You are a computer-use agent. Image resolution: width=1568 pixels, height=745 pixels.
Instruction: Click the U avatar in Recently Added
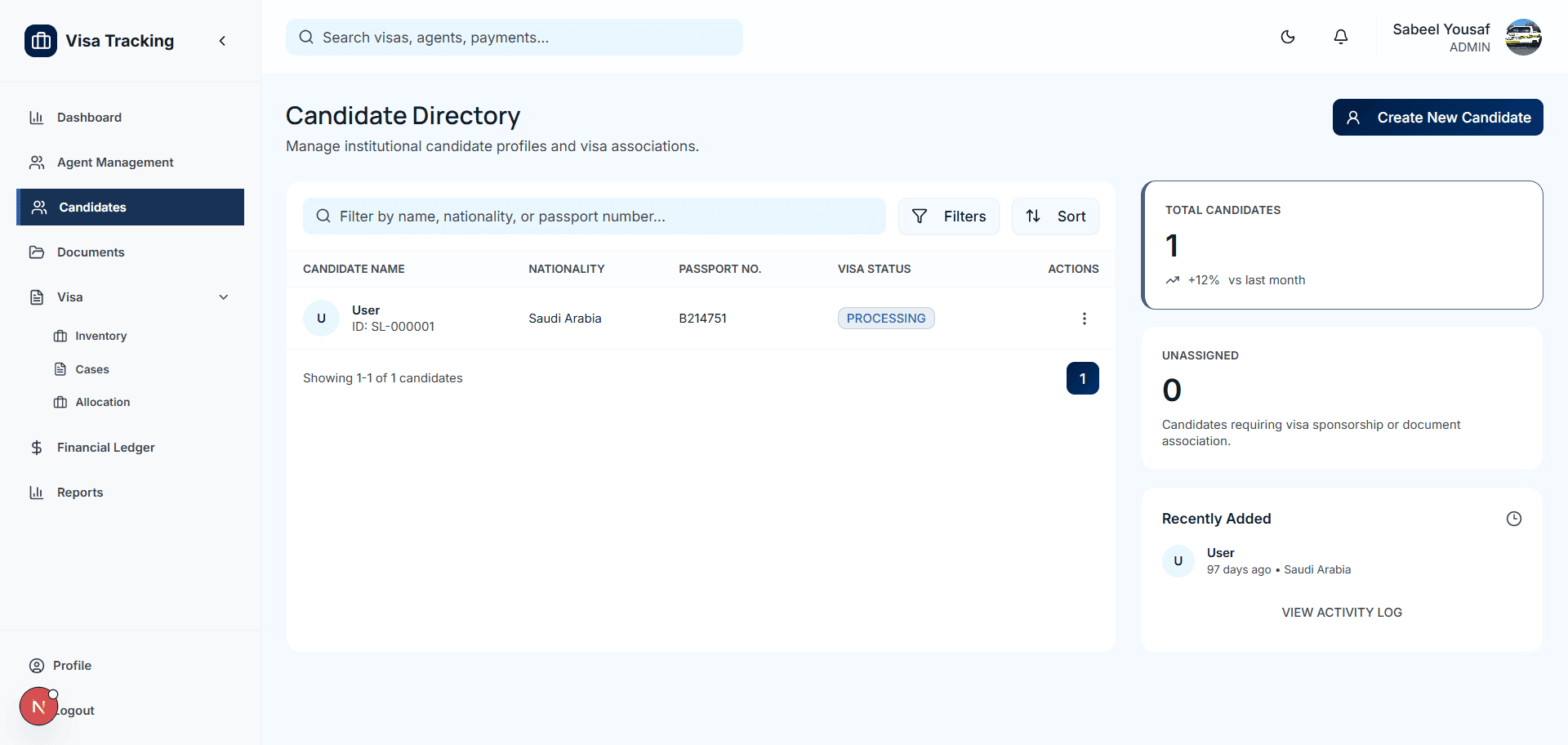pos(1178,561)
